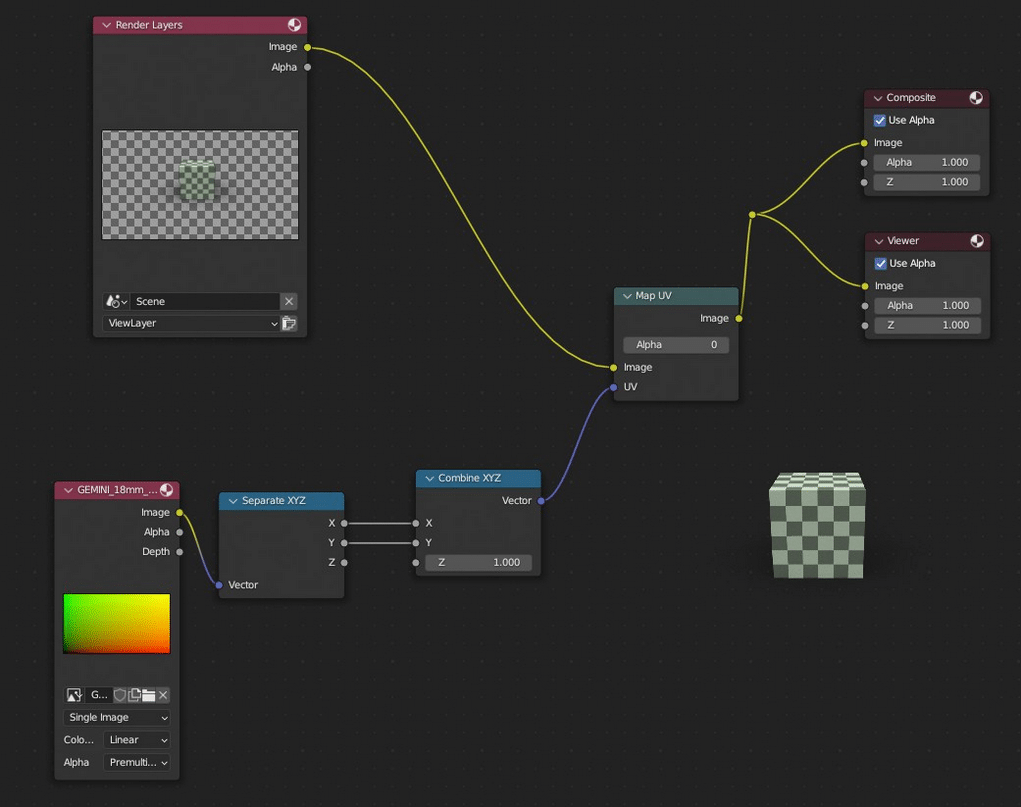This screenshot has width=1021, height=807.
Task: Open the Linear color space dropdown
Action: coord(137,740)
